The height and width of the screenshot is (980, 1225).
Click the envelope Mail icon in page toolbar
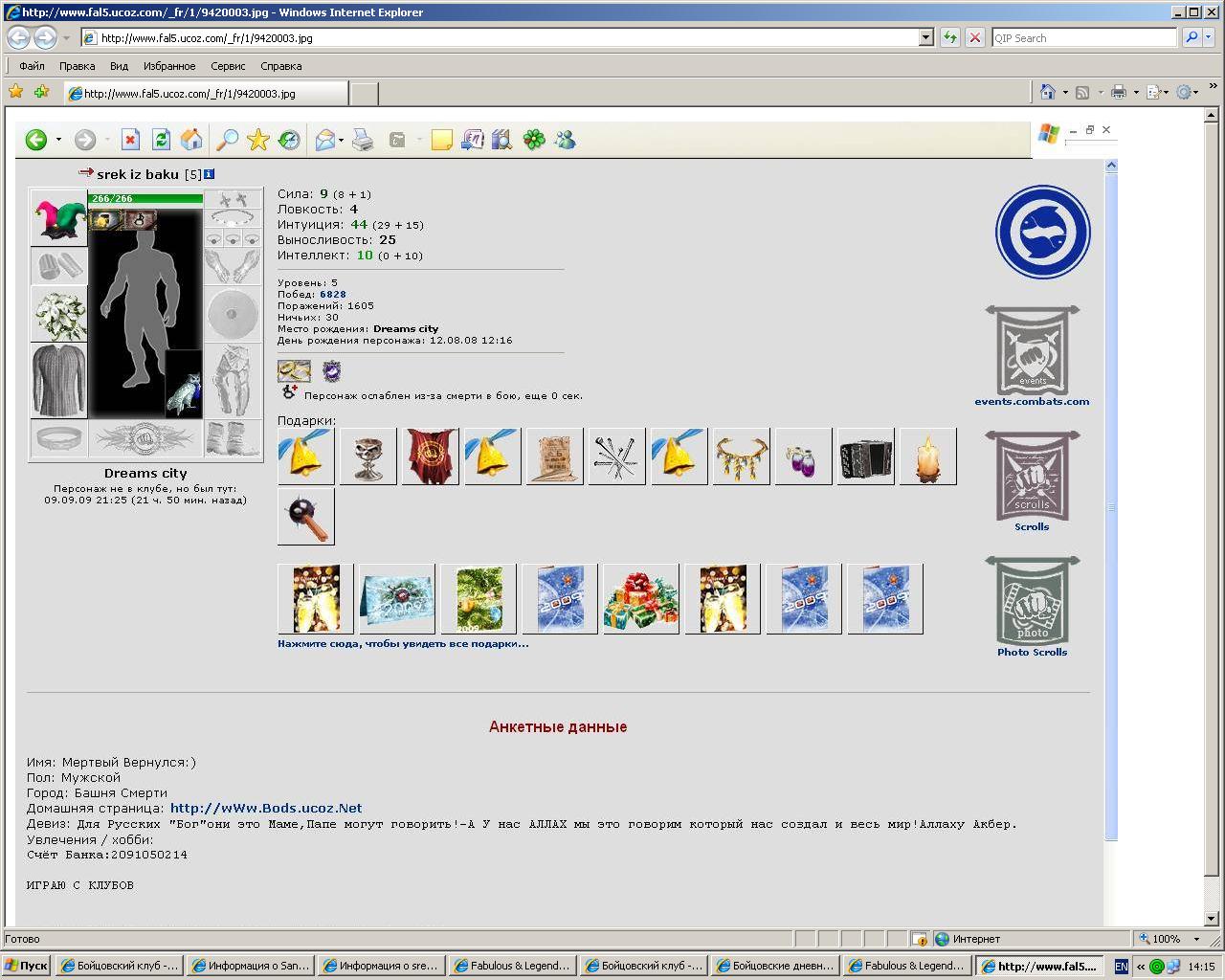(x=324, y=140)
